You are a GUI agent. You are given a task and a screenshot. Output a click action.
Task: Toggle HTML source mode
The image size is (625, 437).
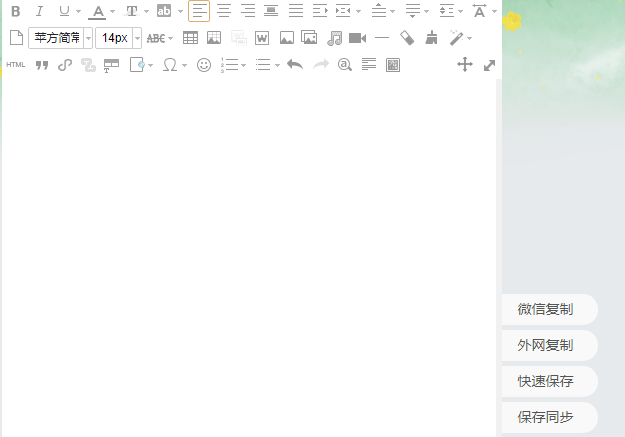pyautogui.click(x=16, y=65)
